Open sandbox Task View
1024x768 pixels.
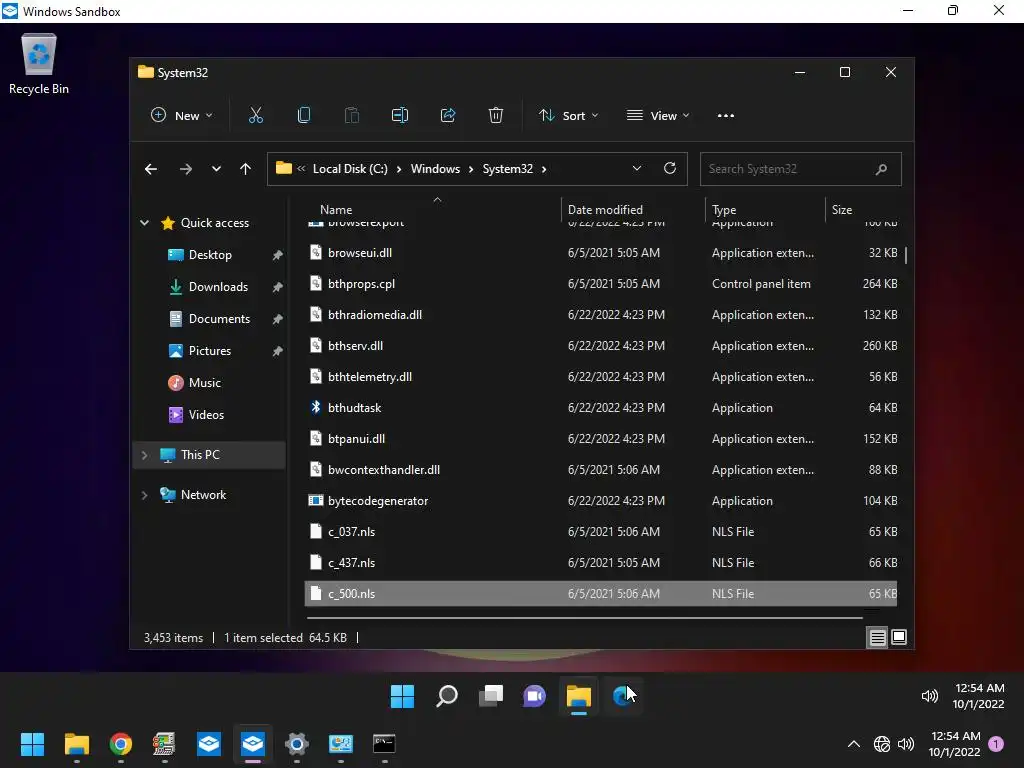click(491, 696)
